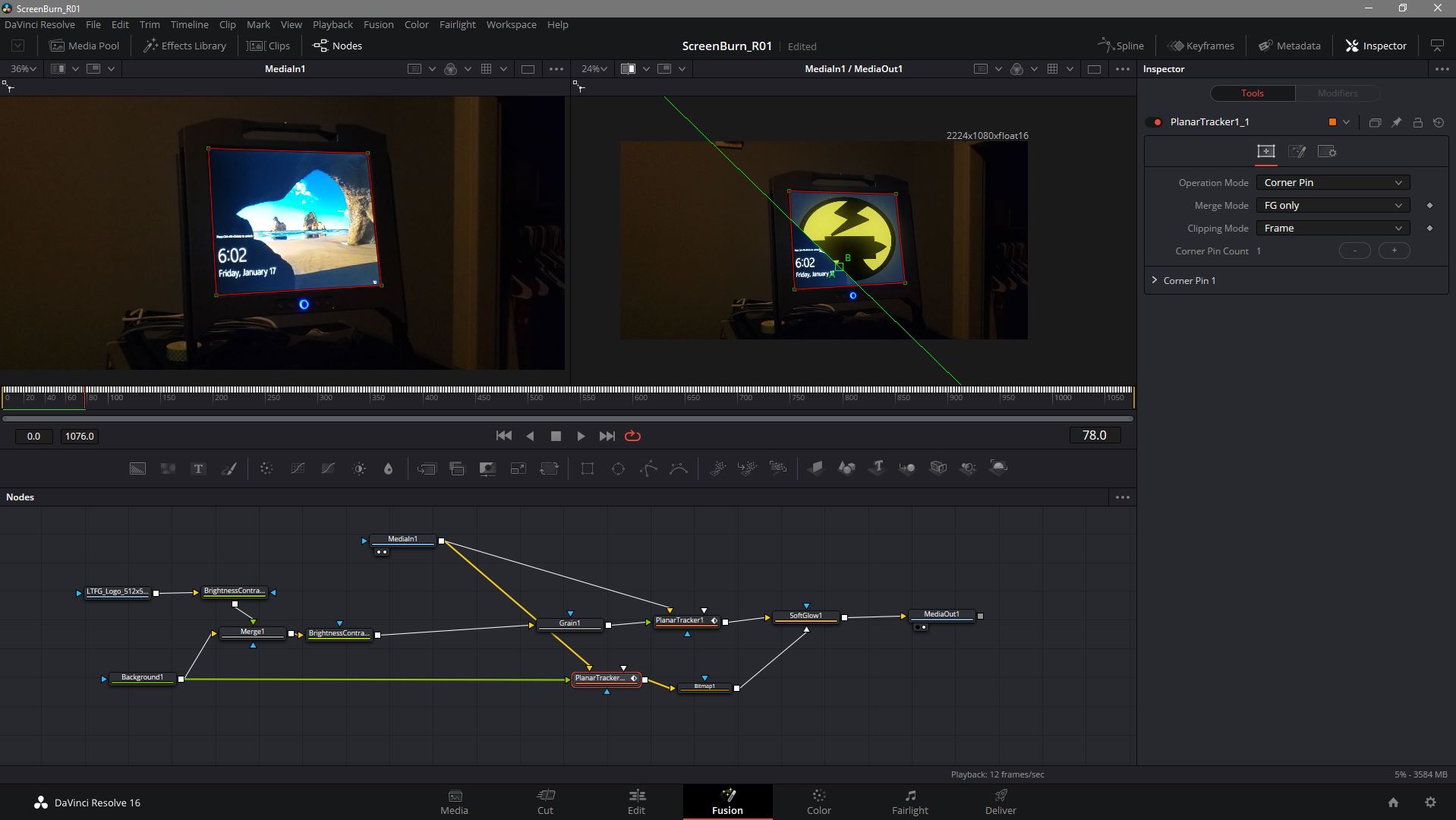Add a Paint tool from the toolbar
The width and height of the screenshot is (1456, 820).
pos(228,468)
